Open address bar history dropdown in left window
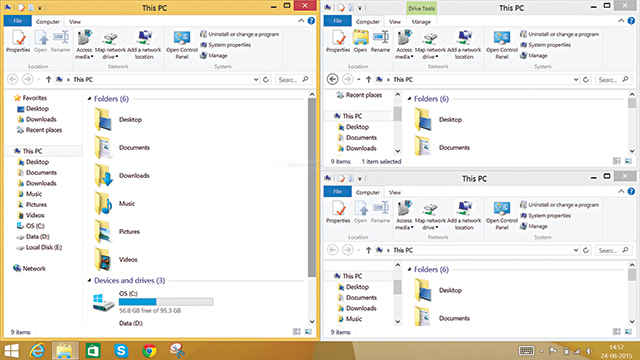The height and width of the screenshot is (360, 640). point(256,80)
